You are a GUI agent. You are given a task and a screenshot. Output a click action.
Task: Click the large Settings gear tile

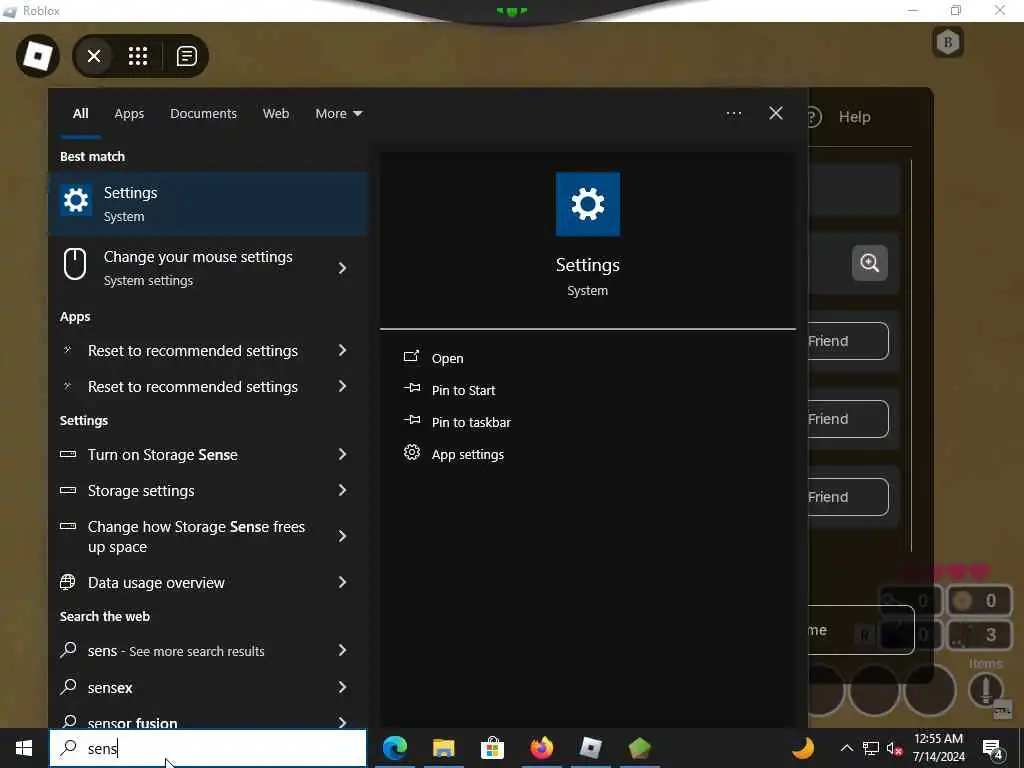[x=588, y=204]
